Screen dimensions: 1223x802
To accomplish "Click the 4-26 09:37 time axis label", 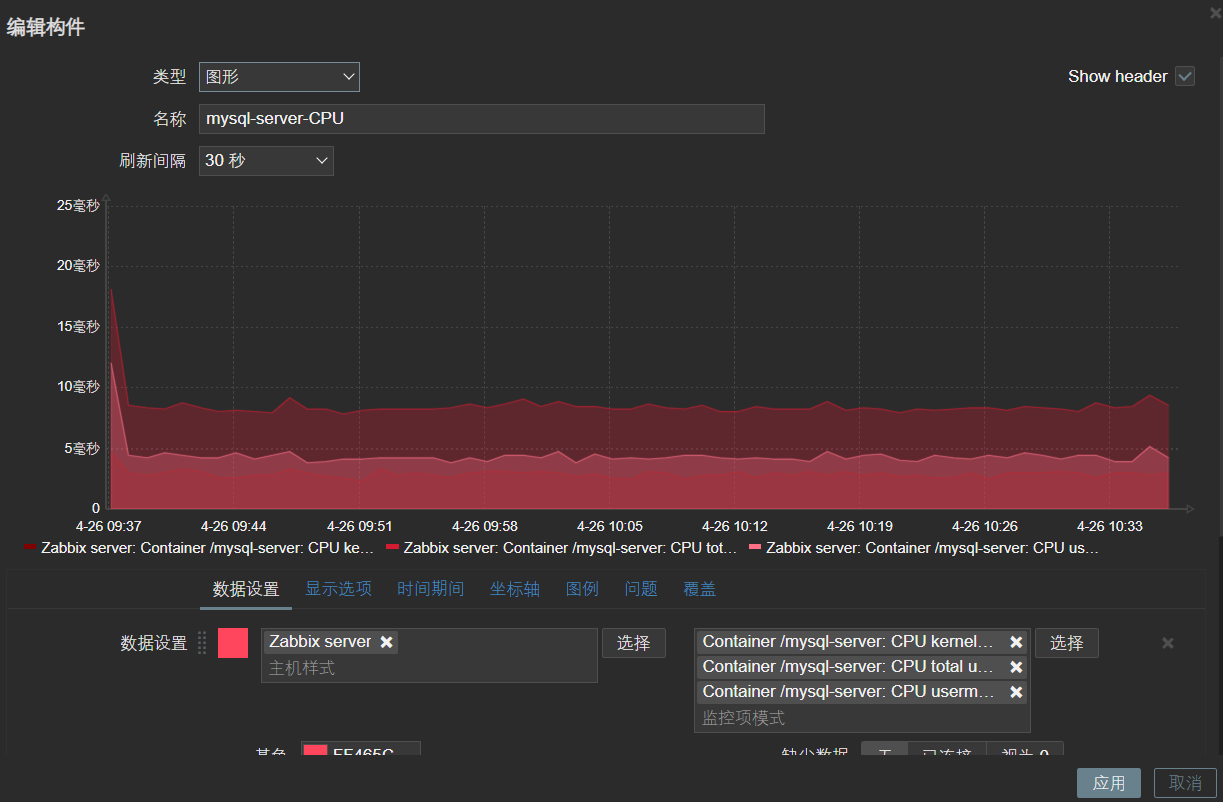I will coord(109,526).
